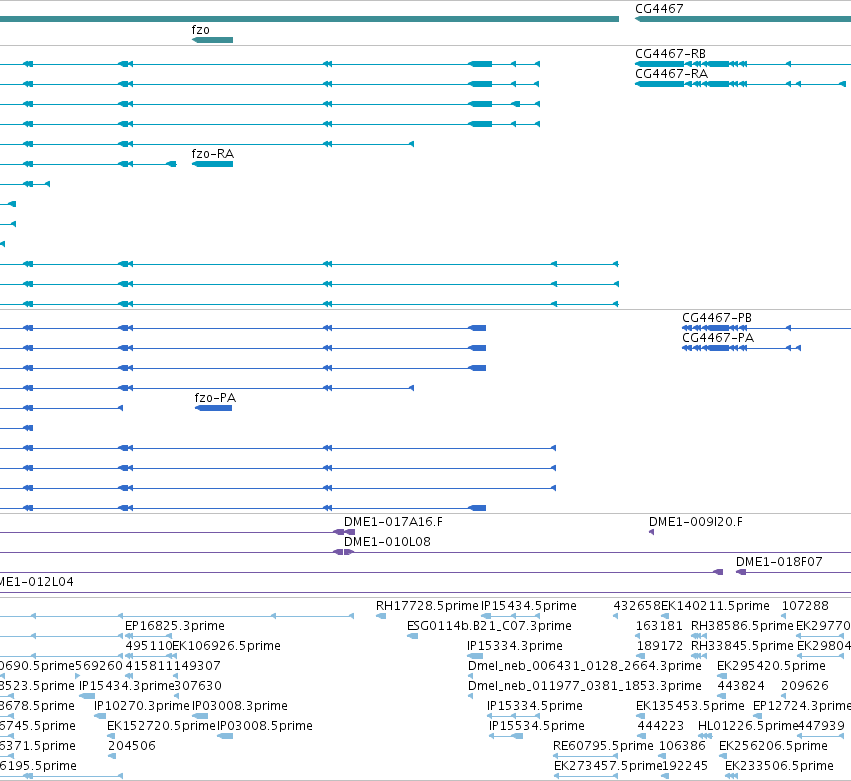Click EST RH38586.5prime label
The image size is (851, 781).
pos(742,626)
